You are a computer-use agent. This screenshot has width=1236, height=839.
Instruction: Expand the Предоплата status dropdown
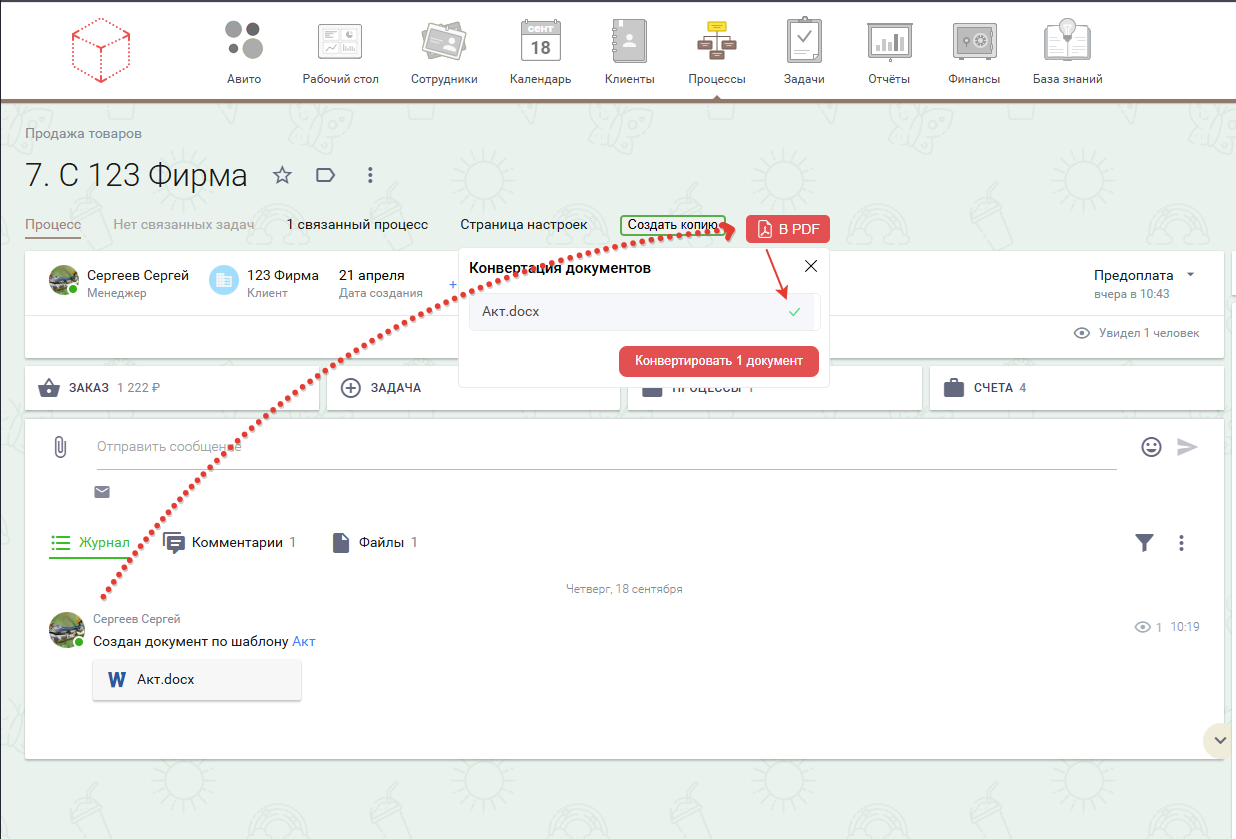coord(1190,275)
